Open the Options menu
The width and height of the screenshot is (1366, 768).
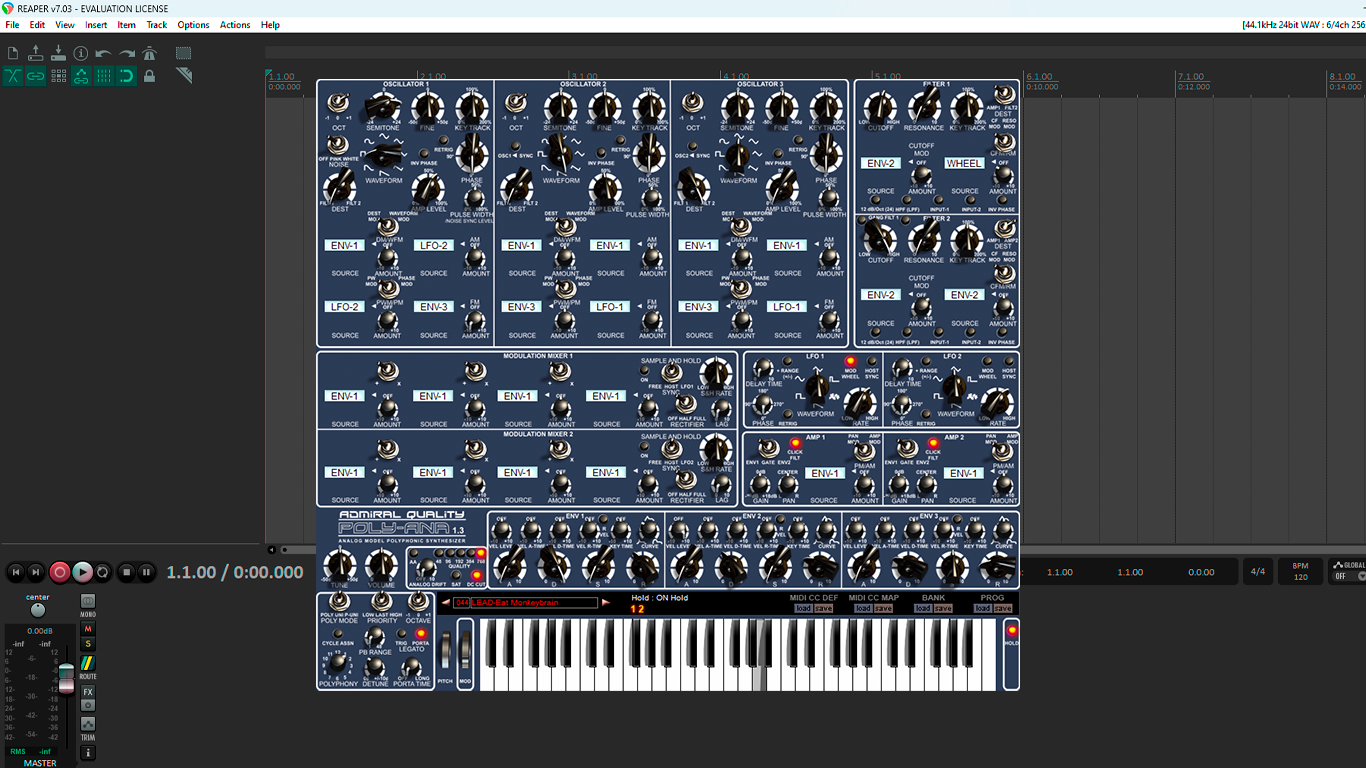click(x=193, y=25)
